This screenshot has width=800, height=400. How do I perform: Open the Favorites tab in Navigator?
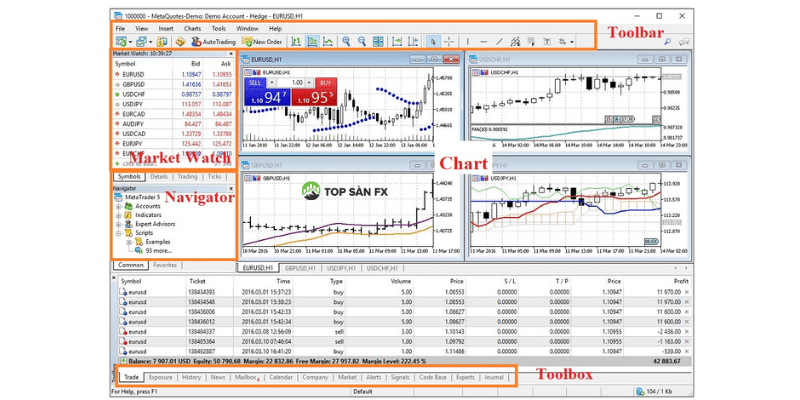[x=165, y=265]
